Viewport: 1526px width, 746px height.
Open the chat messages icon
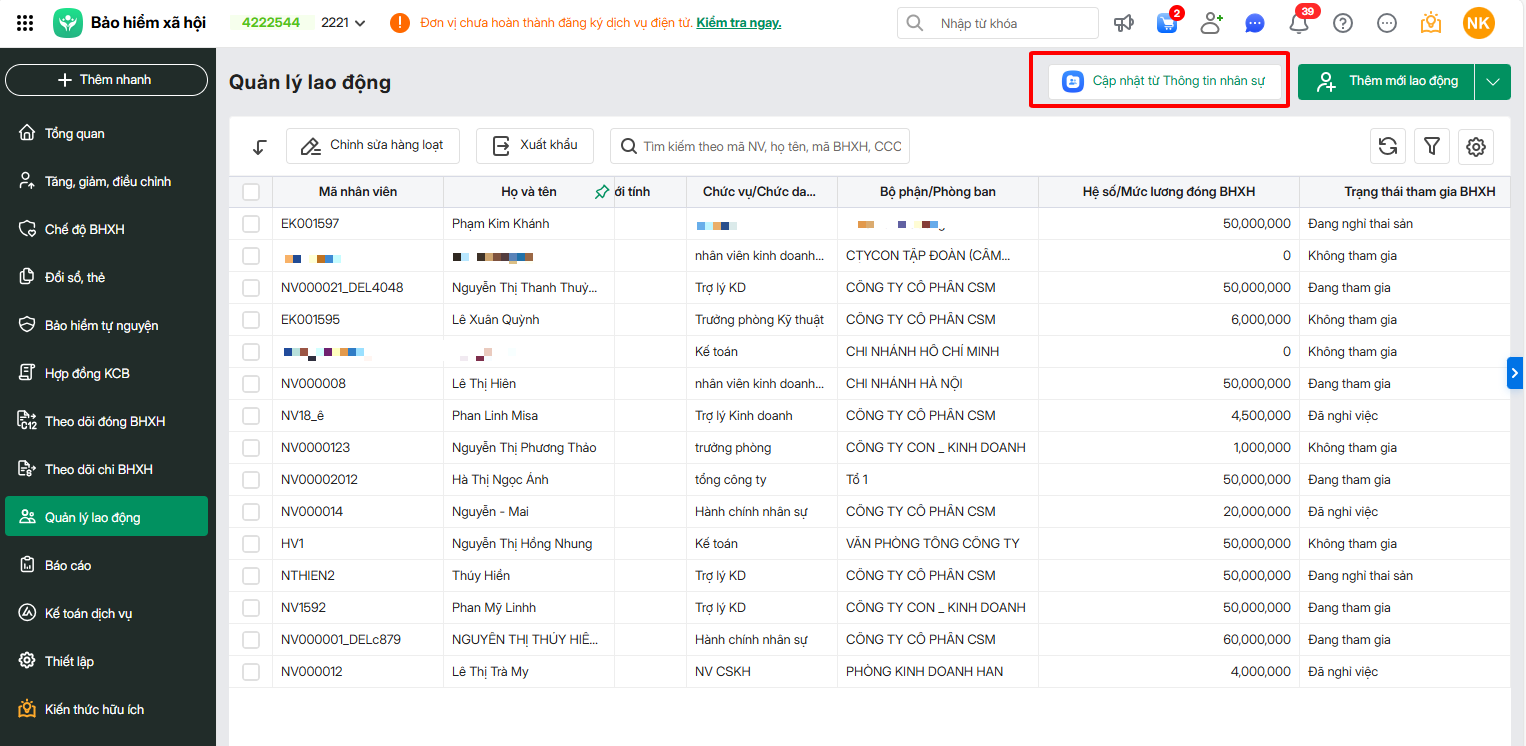click(x=1255, y=23)
